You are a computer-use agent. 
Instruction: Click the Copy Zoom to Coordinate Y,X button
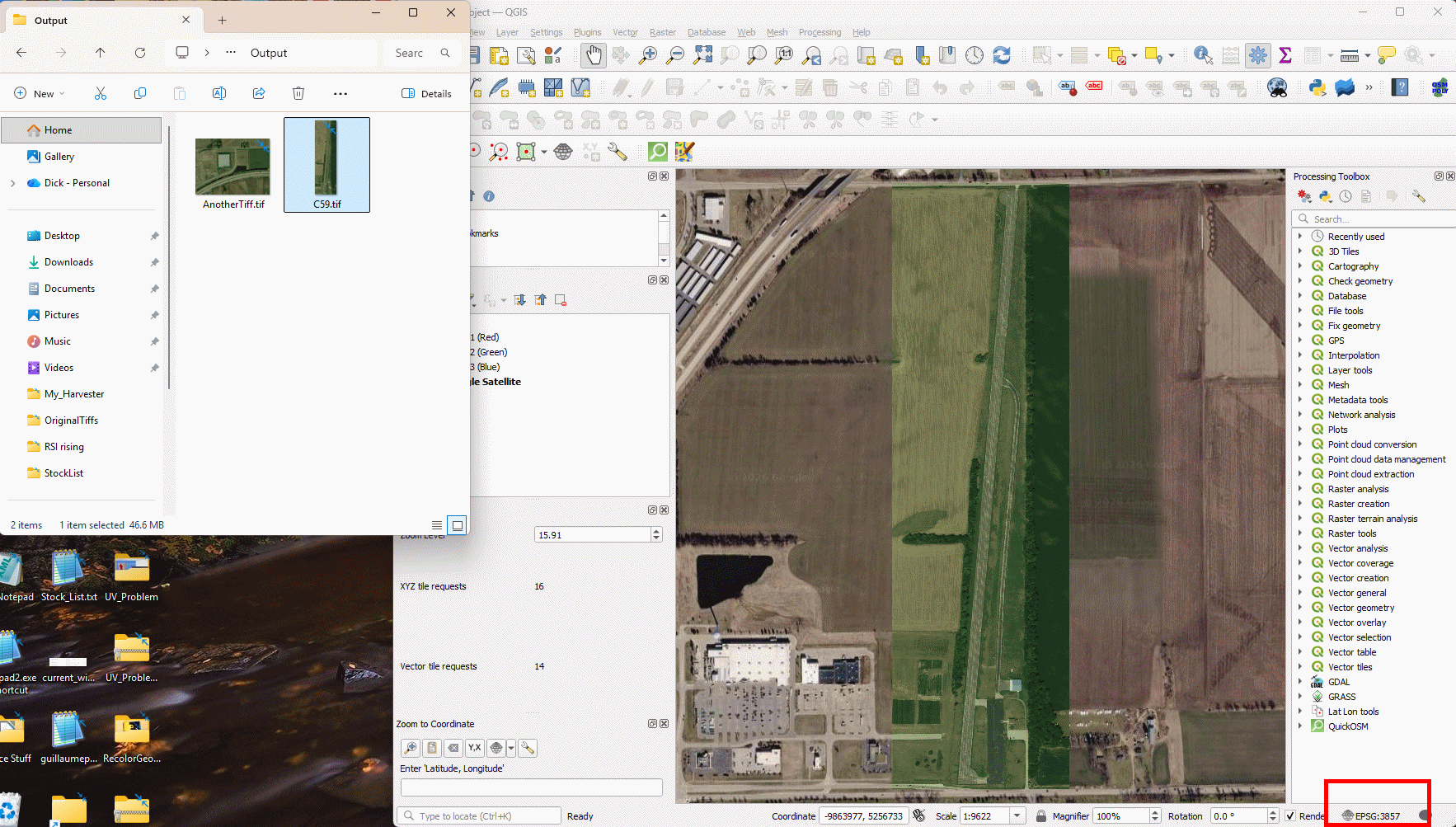coord(474,748)
